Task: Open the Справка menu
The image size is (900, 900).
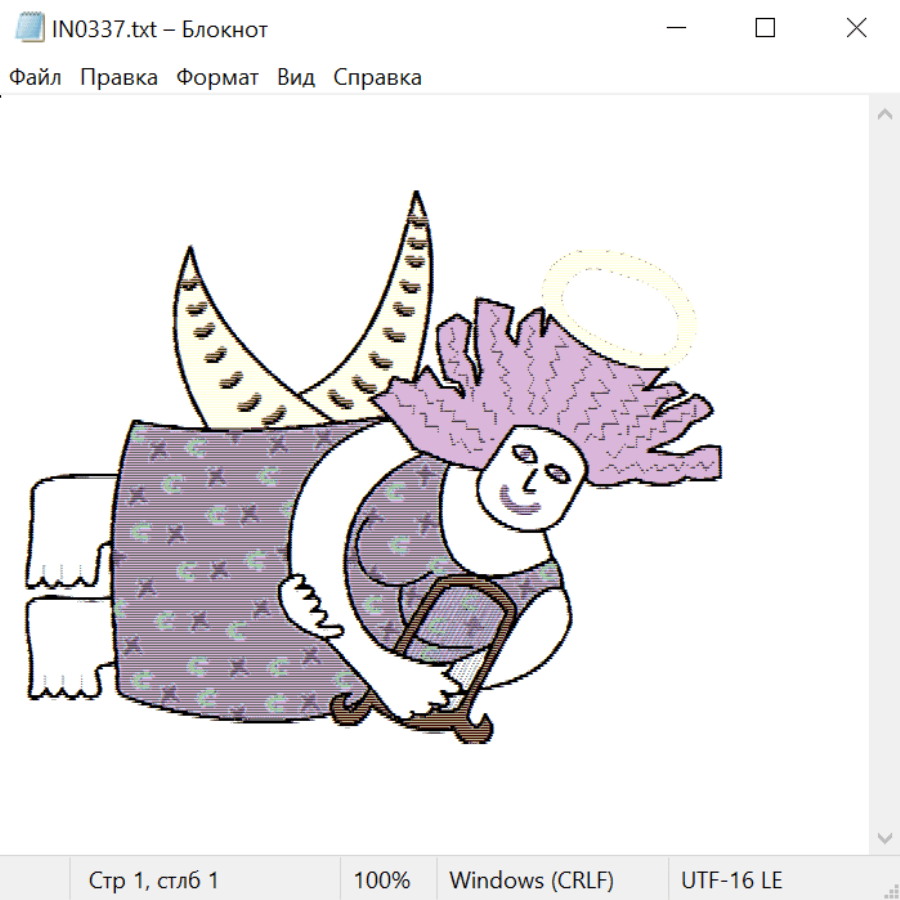Action: click(x=377, y=78)
